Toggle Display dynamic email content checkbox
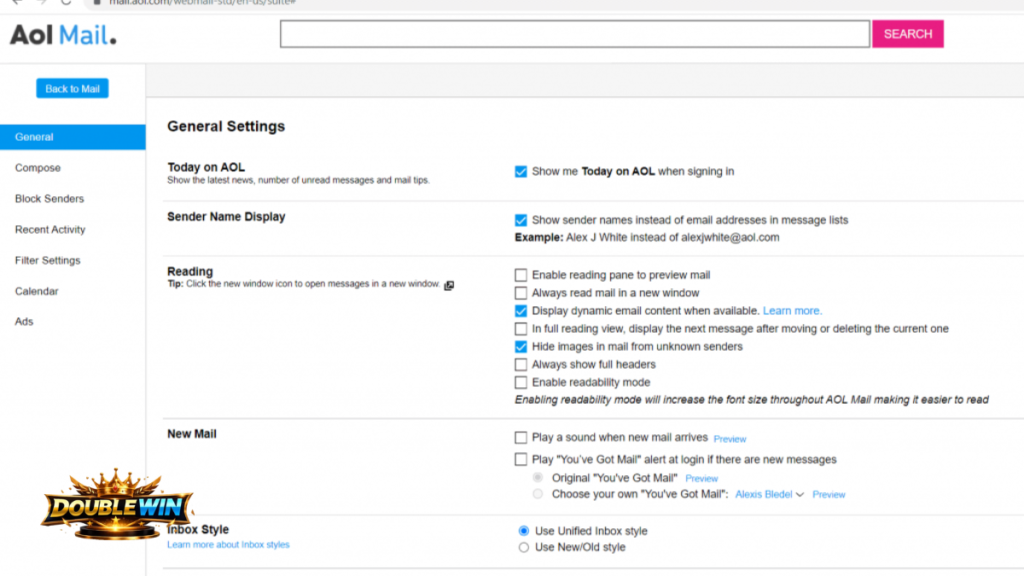Viewport: 1024px width, 576px height. click(520, 312)
